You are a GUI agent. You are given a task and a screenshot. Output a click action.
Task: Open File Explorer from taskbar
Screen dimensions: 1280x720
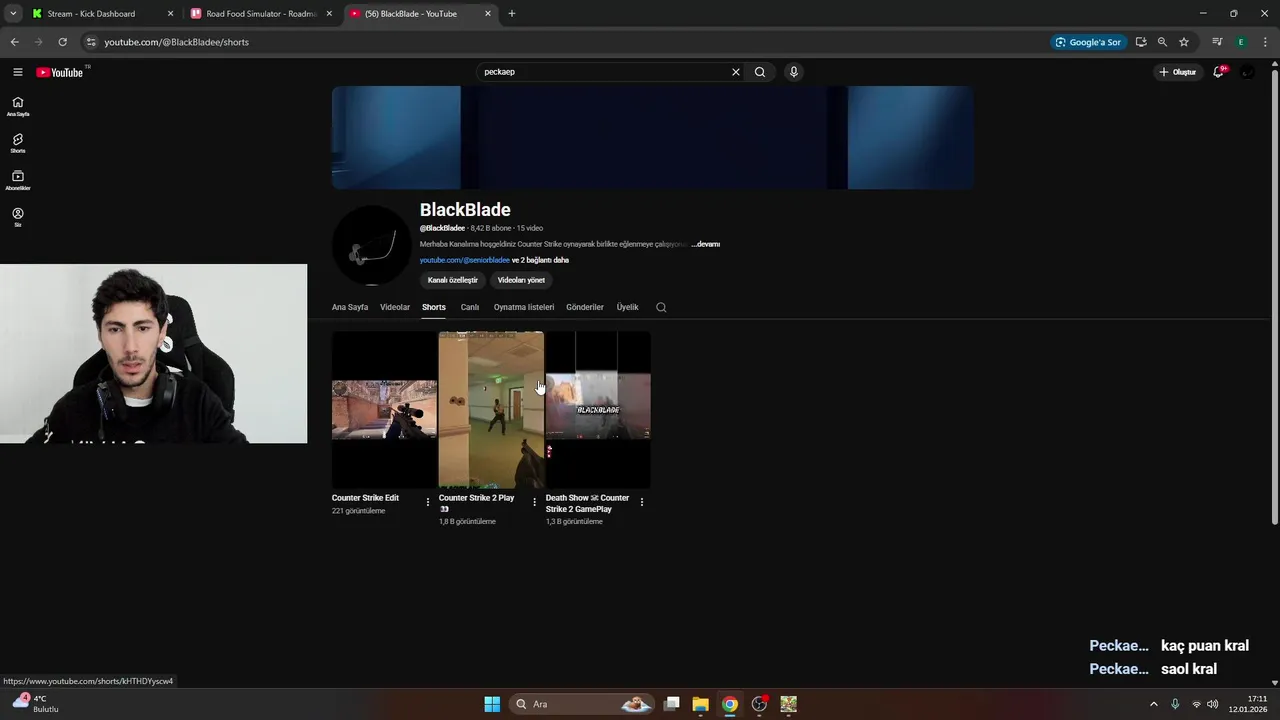click(x=700, y=704)
